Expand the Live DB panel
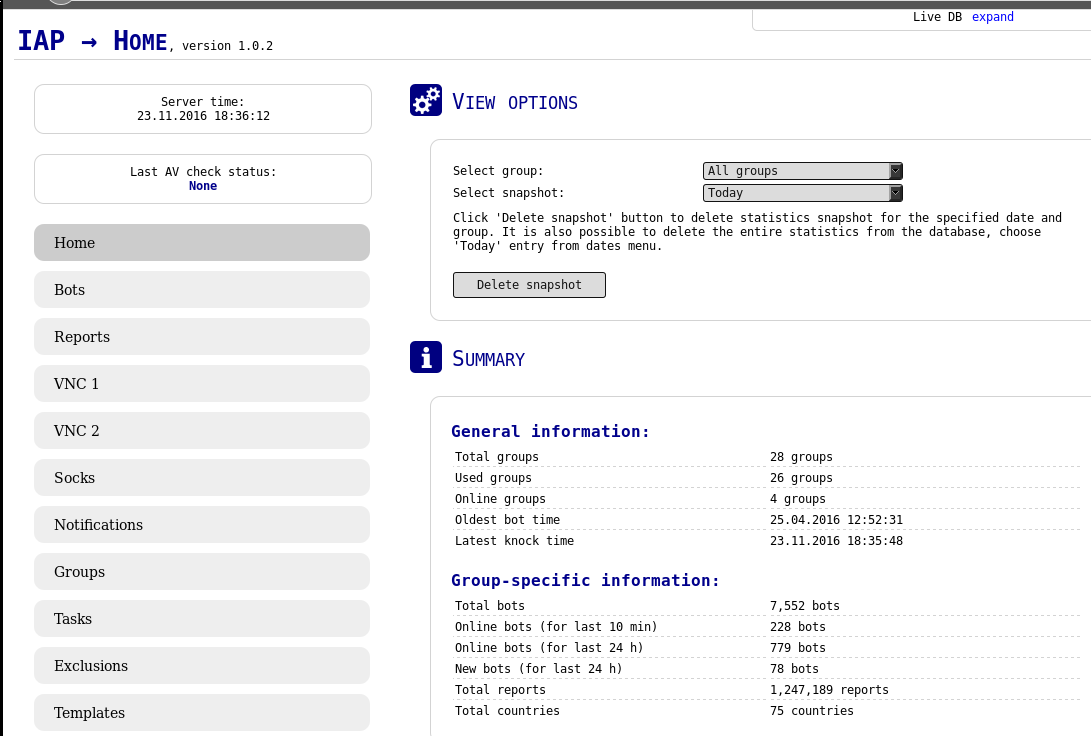 992,17
